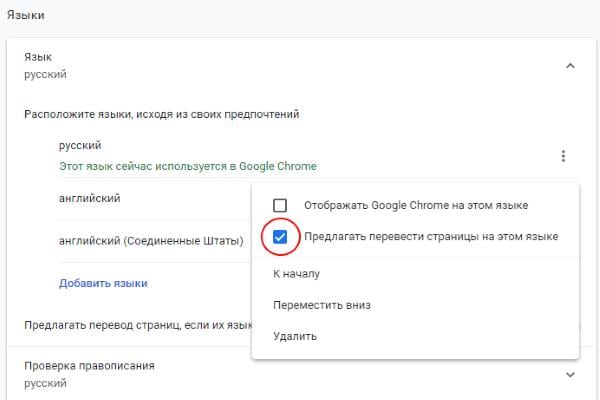Click green text about language used in Chrome
The width and height of the screenshot is (600, 400).
pyautogui.click(x=194, y=165)
